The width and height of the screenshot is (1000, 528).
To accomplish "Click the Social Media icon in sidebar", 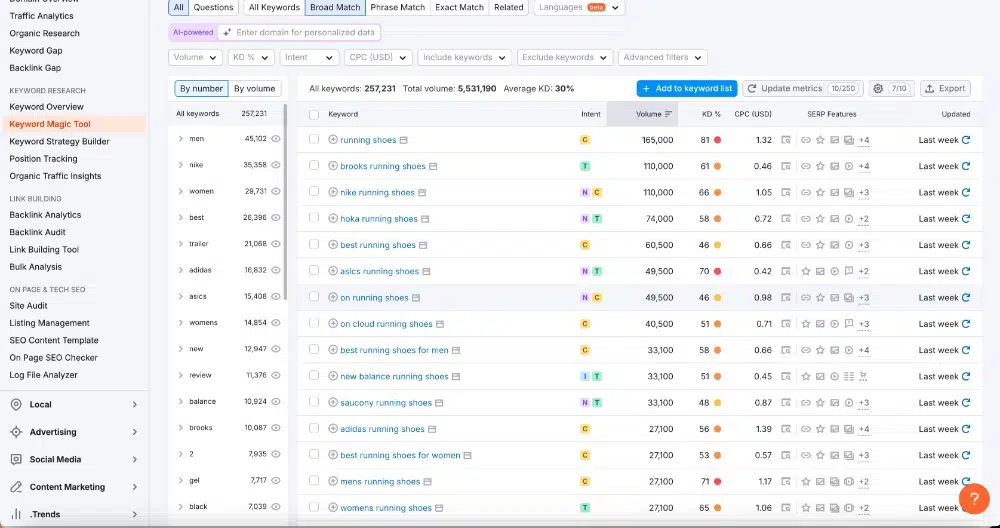I will tap(17, 459).
